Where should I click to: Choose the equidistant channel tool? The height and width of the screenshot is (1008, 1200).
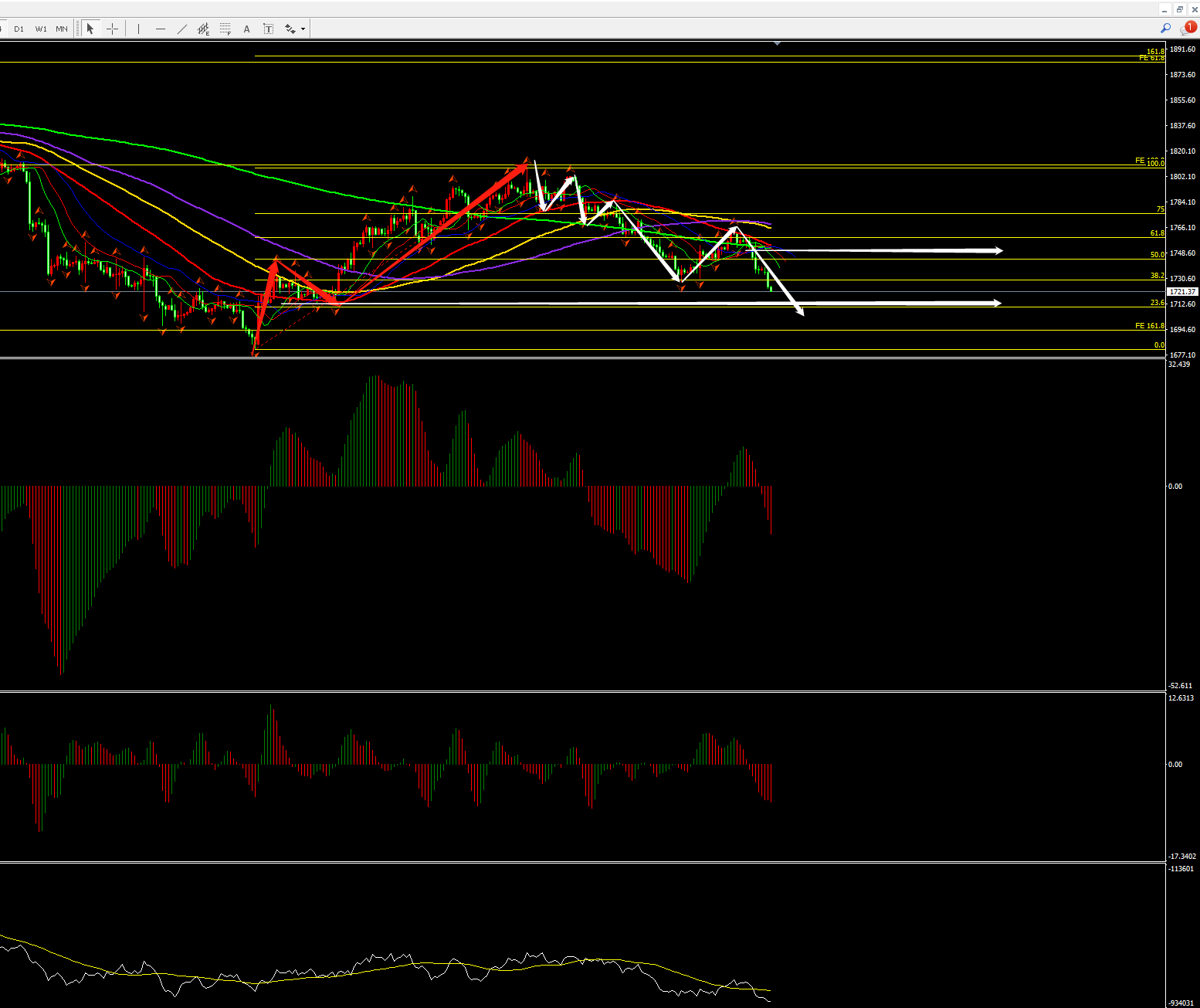click(x=203, y=29)
